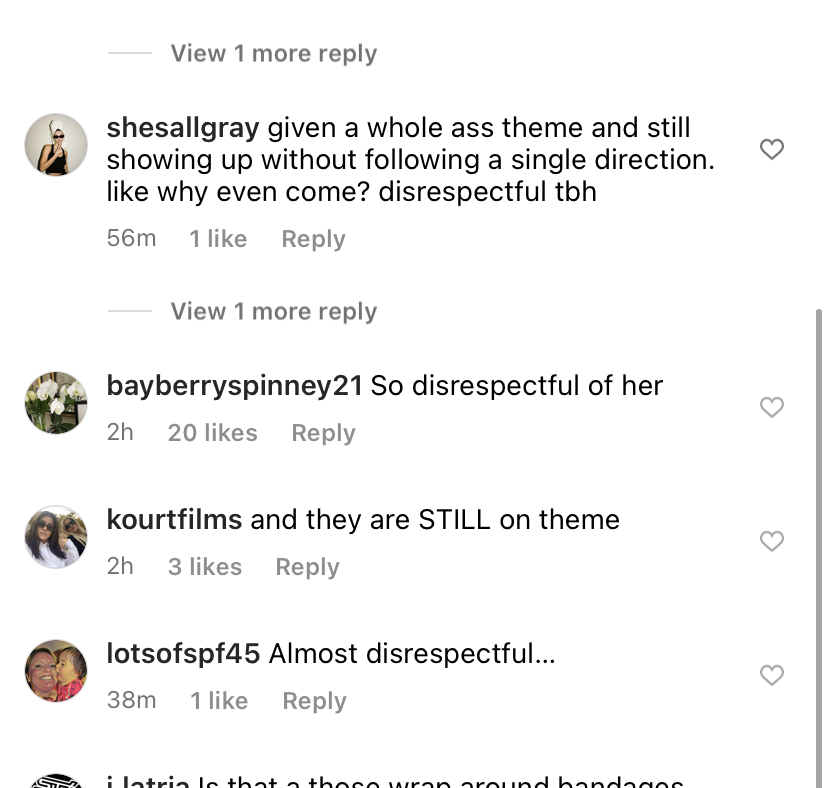Reply to lotsofspf45's comment
Viewport: 828px width, 788px height.
coord(314,701)
